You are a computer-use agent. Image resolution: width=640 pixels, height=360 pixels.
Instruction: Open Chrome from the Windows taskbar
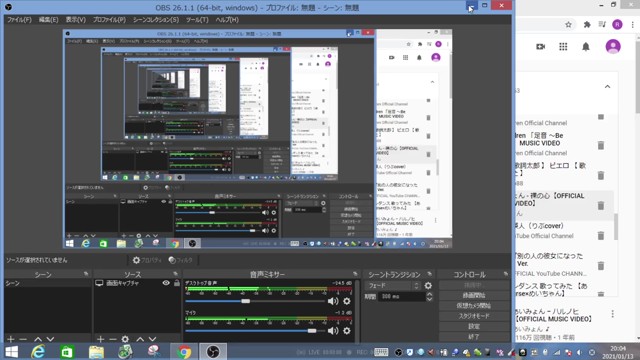(184, 351)
